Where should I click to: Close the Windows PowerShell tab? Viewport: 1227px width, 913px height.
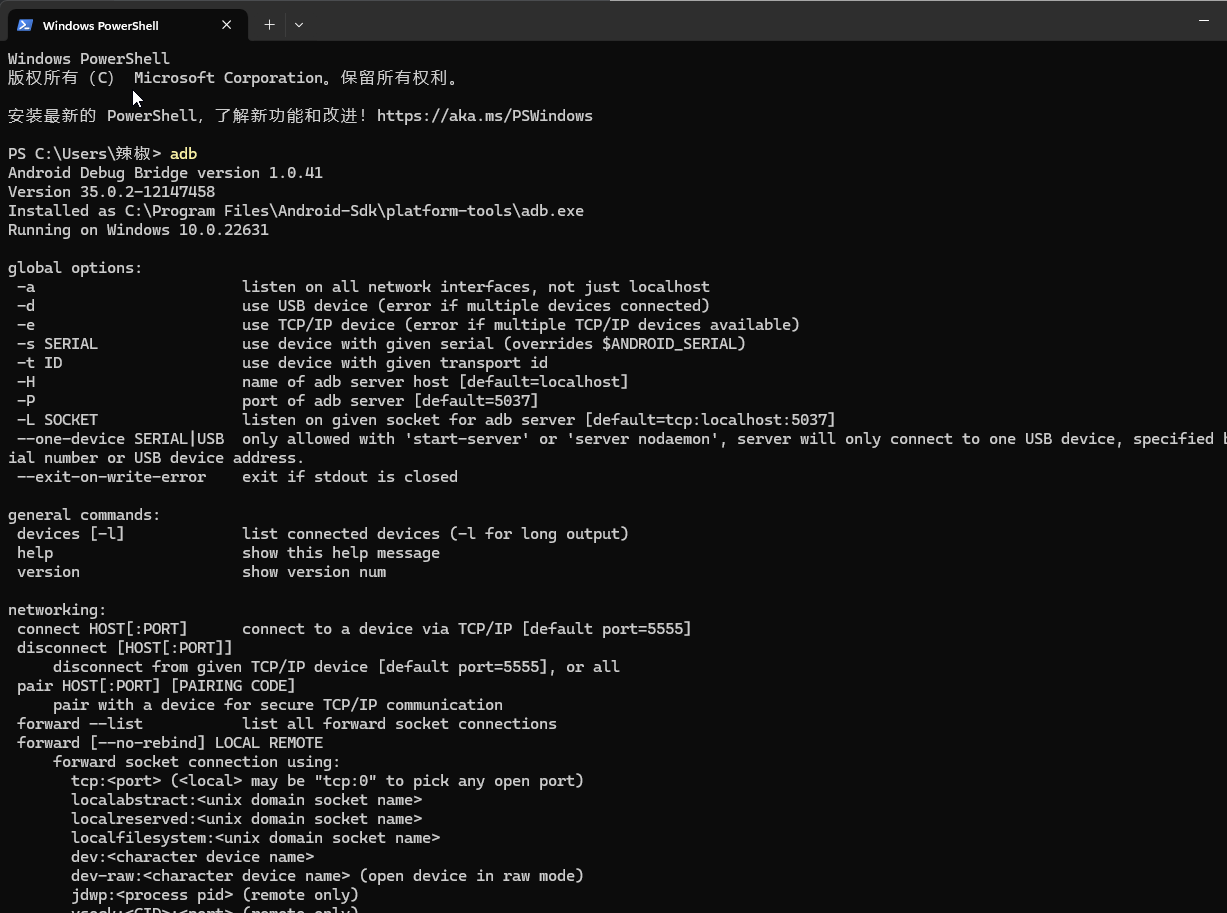point(227,25)
